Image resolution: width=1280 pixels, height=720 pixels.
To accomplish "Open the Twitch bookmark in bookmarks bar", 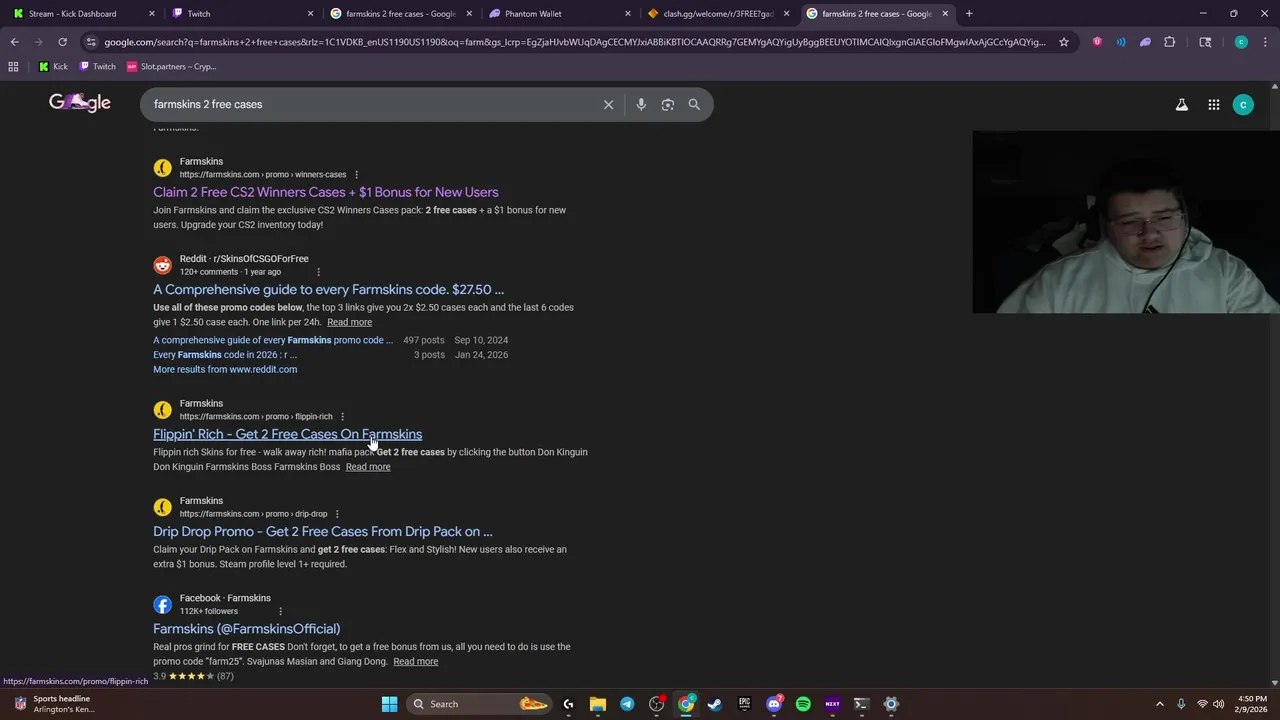I will (97, 66).
